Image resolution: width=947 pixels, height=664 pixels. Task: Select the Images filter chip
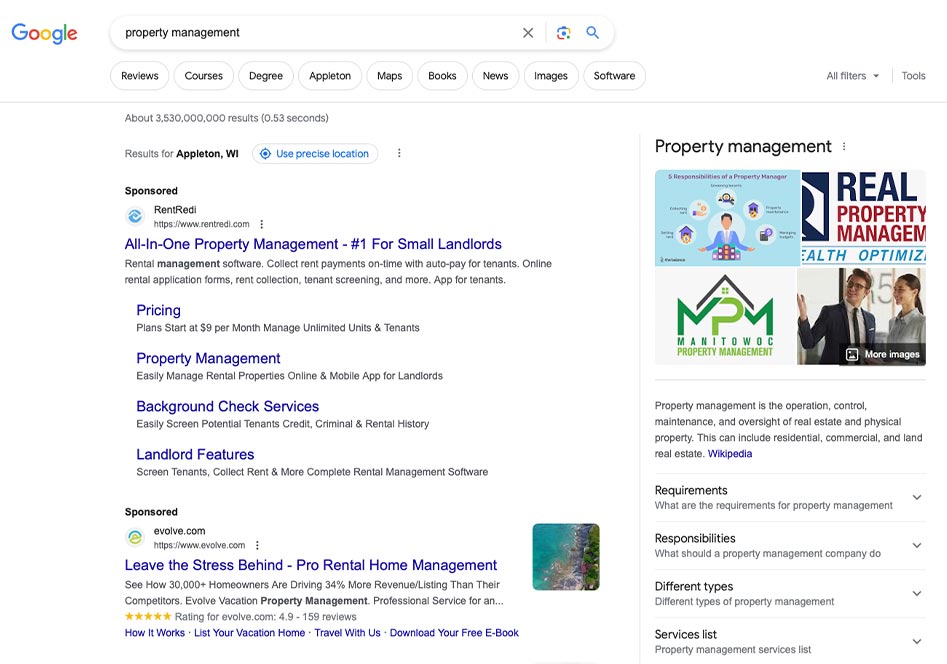(x=551, y=76)
